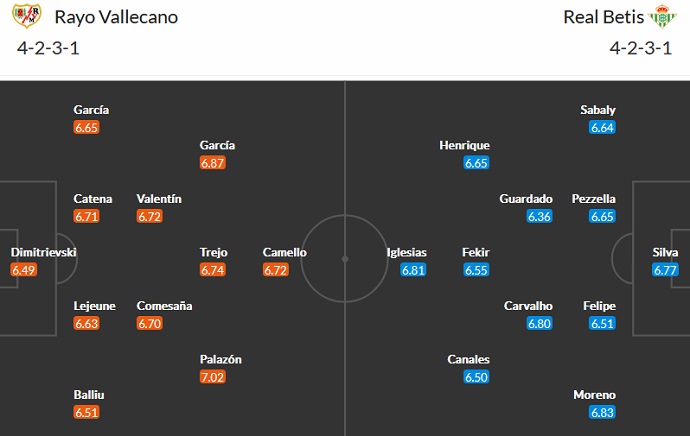Click Rayo Vallecano 4-2-3-1 formation text
Viewport: 690px width, 436px height.
pyautogui.click(x=51, y=48)
